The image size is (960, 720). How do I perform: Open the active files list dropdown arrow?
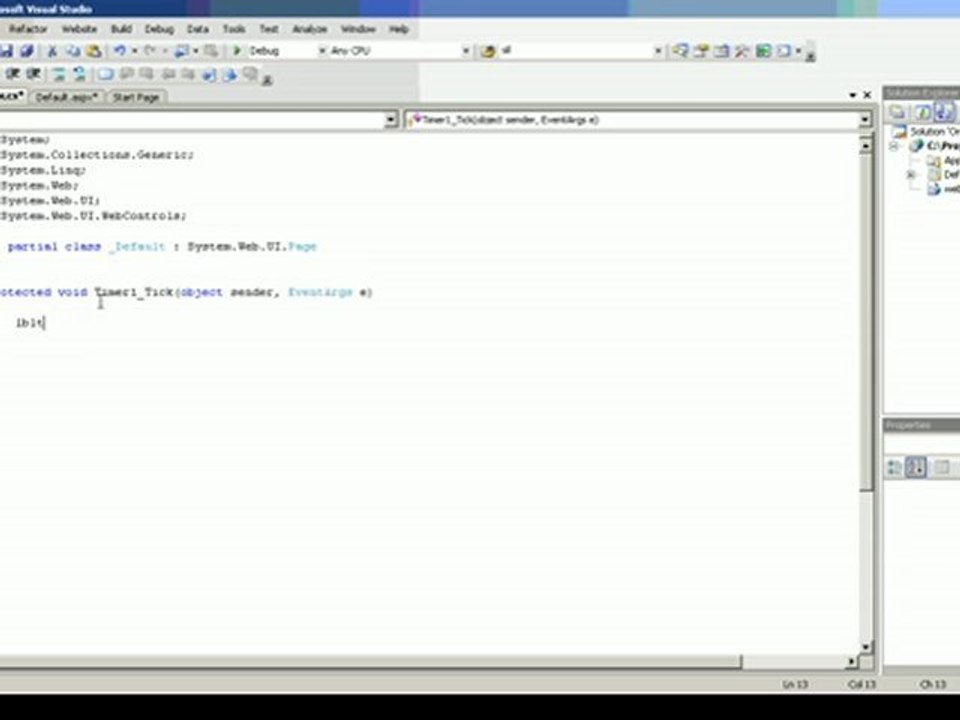point(853,96)
